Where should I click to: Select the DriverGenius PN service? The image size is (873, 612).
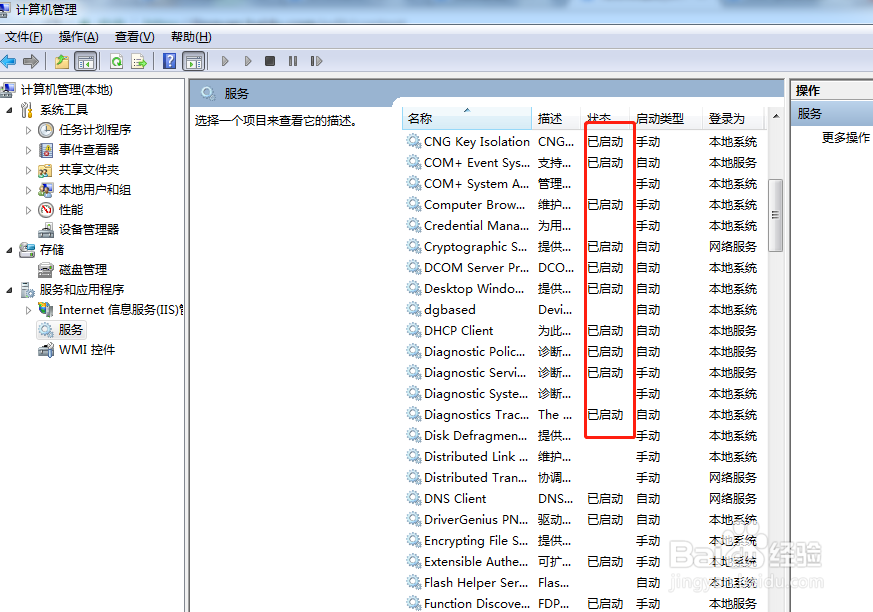(584, 520)
